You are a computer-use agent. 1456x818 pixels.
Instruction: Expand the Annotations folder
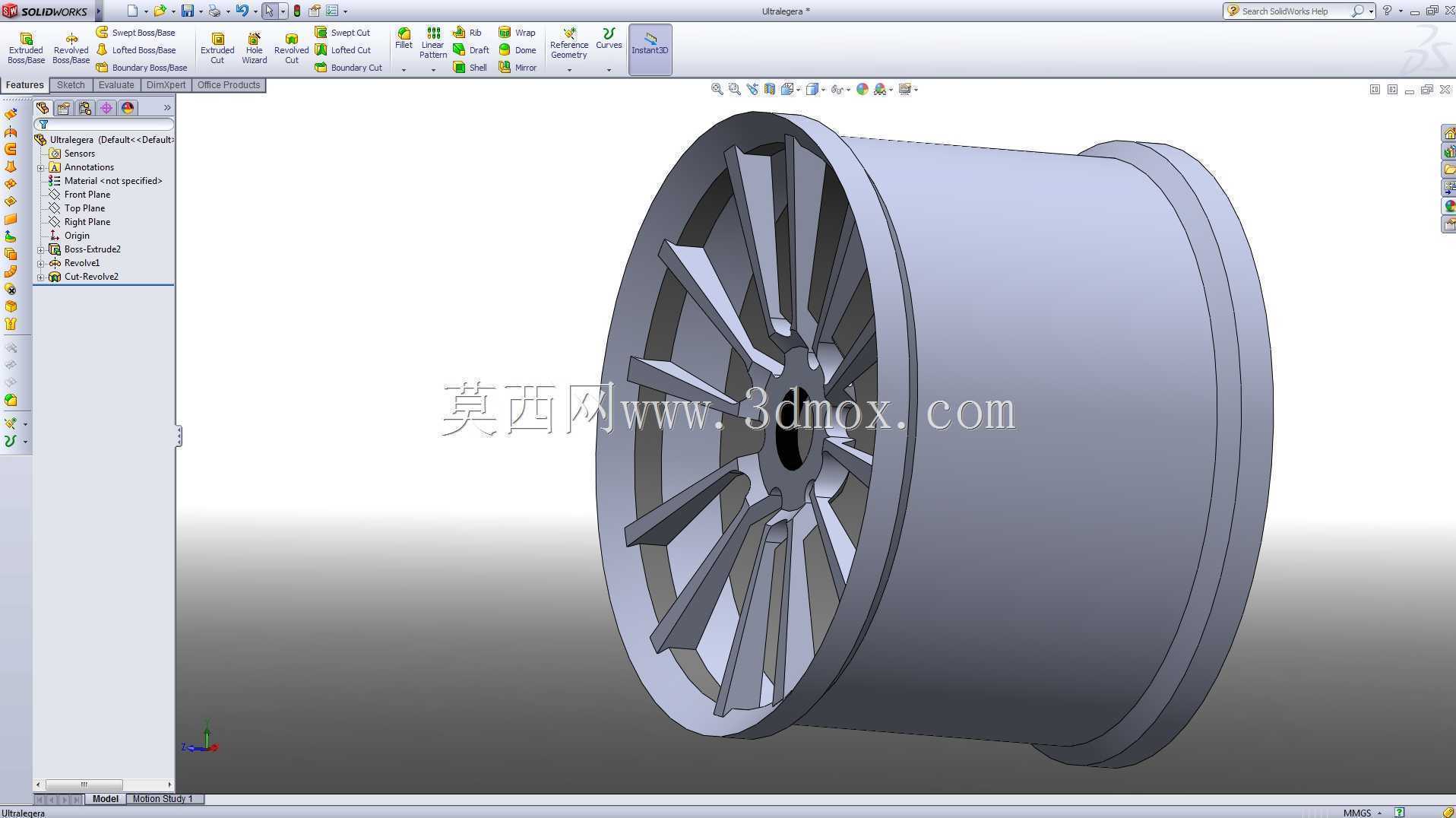[41, 168]
